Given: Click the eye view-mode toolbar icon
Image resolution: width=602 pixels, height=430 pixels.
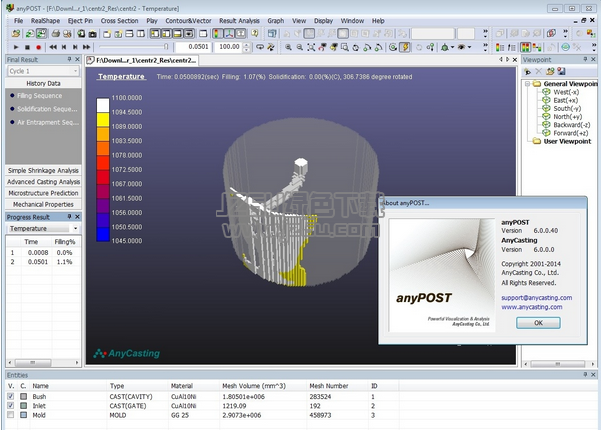Looking at the screenshot, I should tap(461, 47).
